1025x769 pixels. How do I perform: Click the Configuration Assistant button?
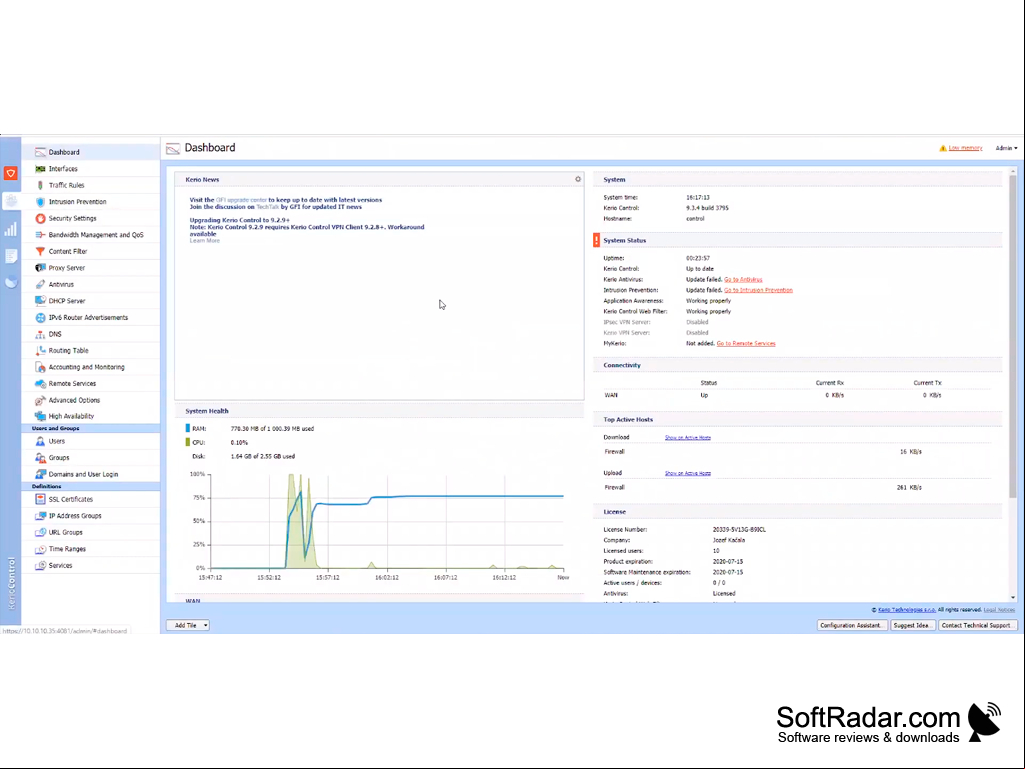coord(851,625)
